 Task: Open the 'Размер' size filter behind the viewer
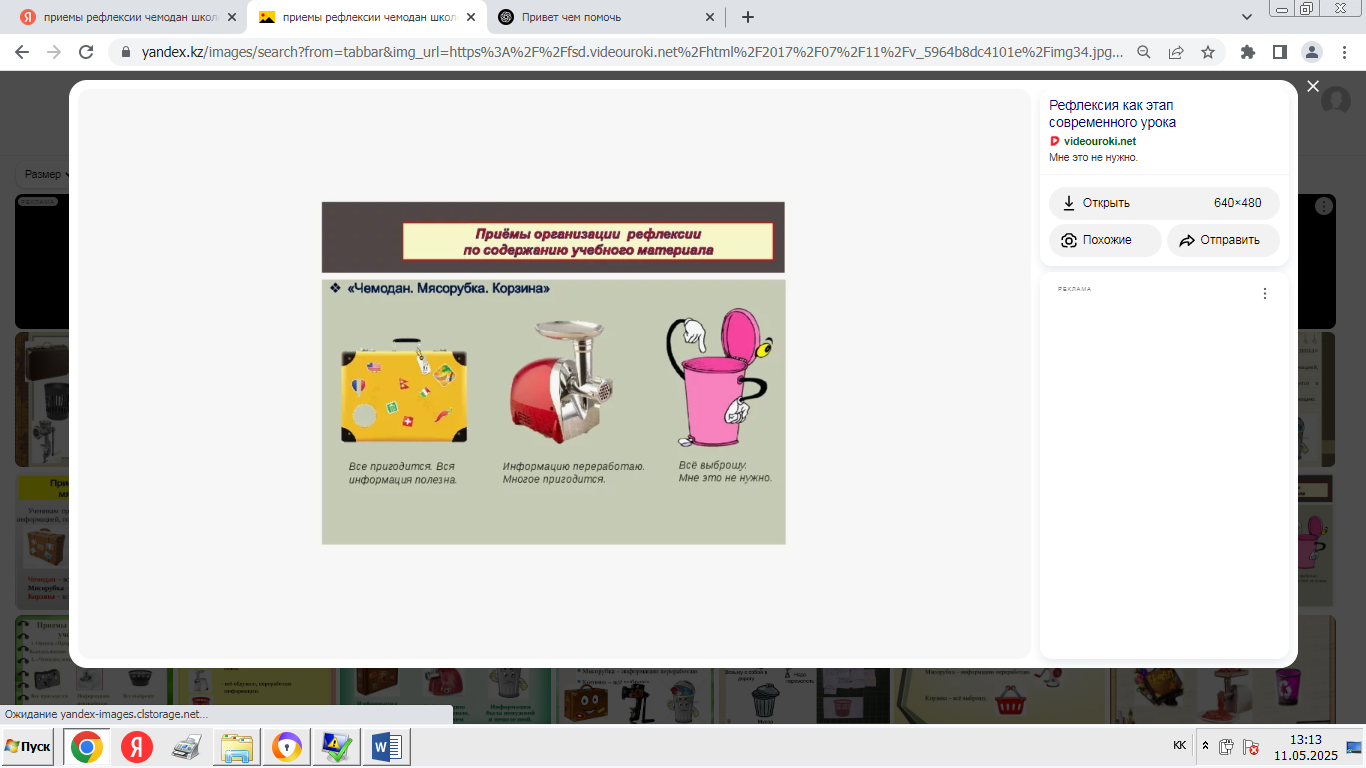tap(42, 174)
